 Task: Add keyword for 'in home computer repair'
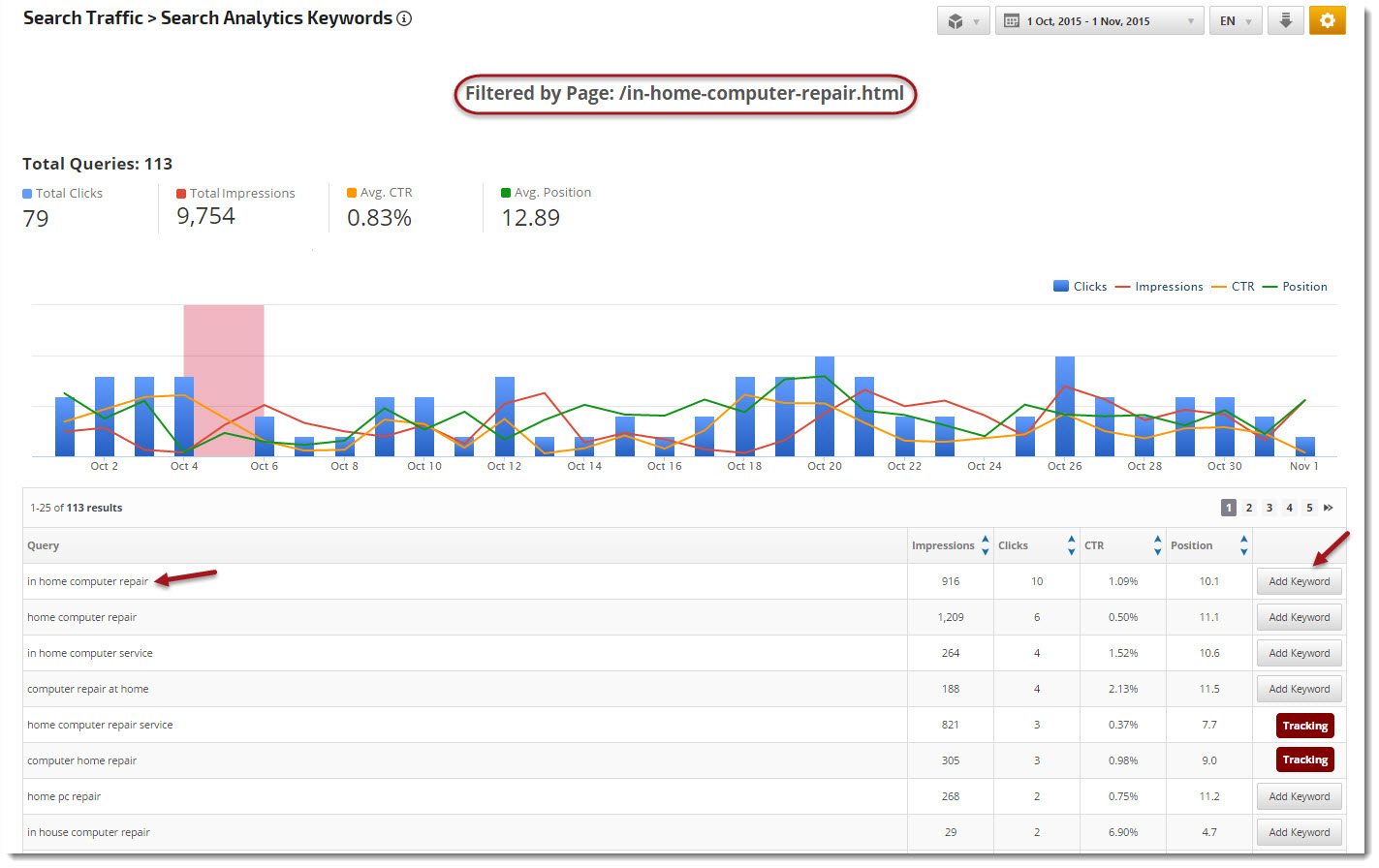coord(1299,581)
